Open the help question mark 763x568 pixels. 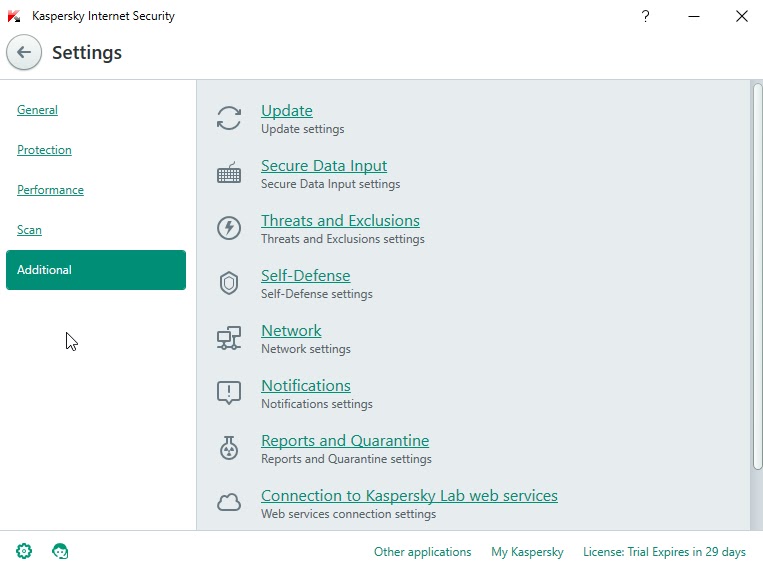(x=645, y=16)
